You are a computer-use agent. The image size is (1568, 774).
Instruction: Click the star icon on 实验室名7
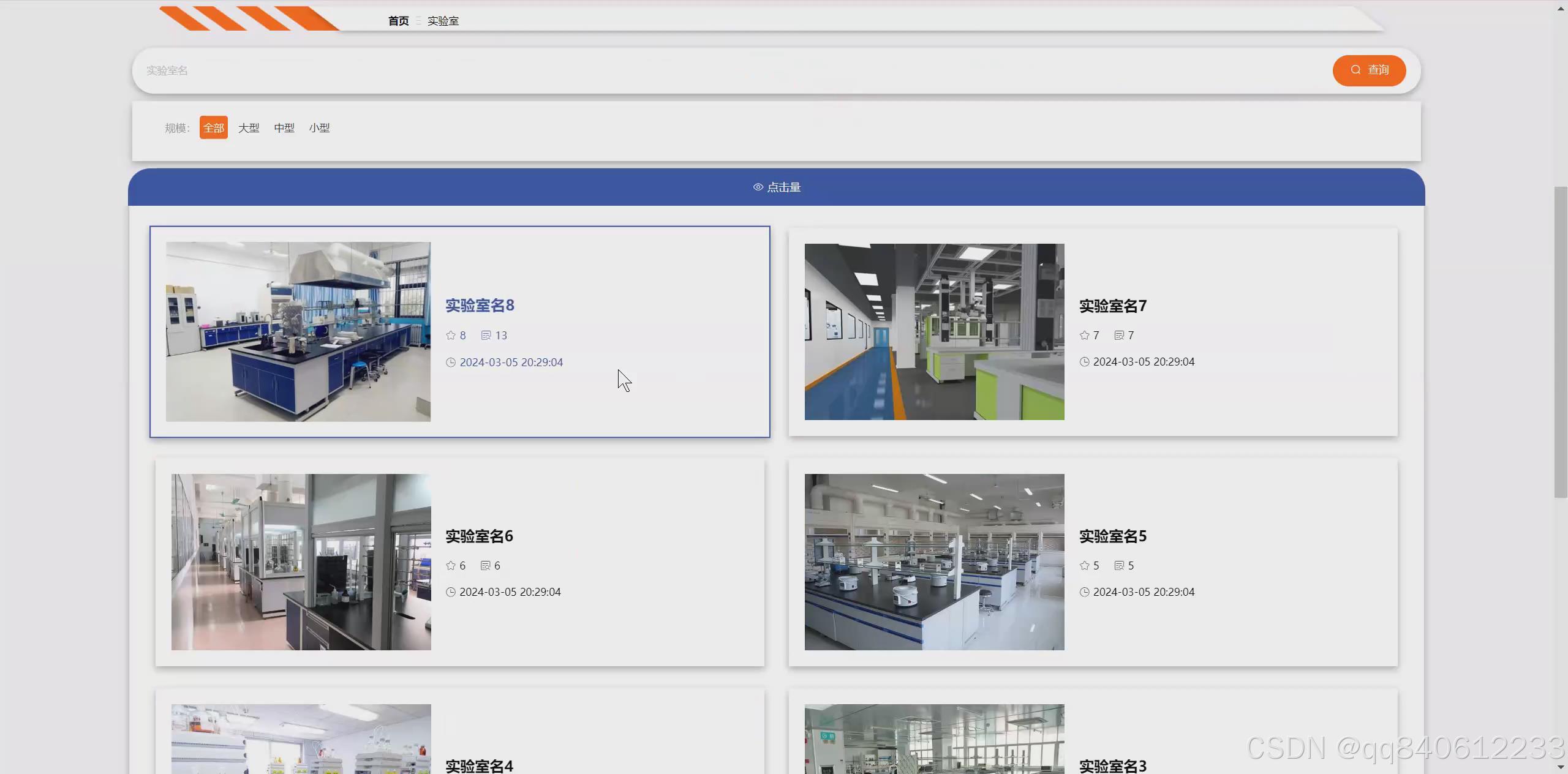click(1084, 335)
